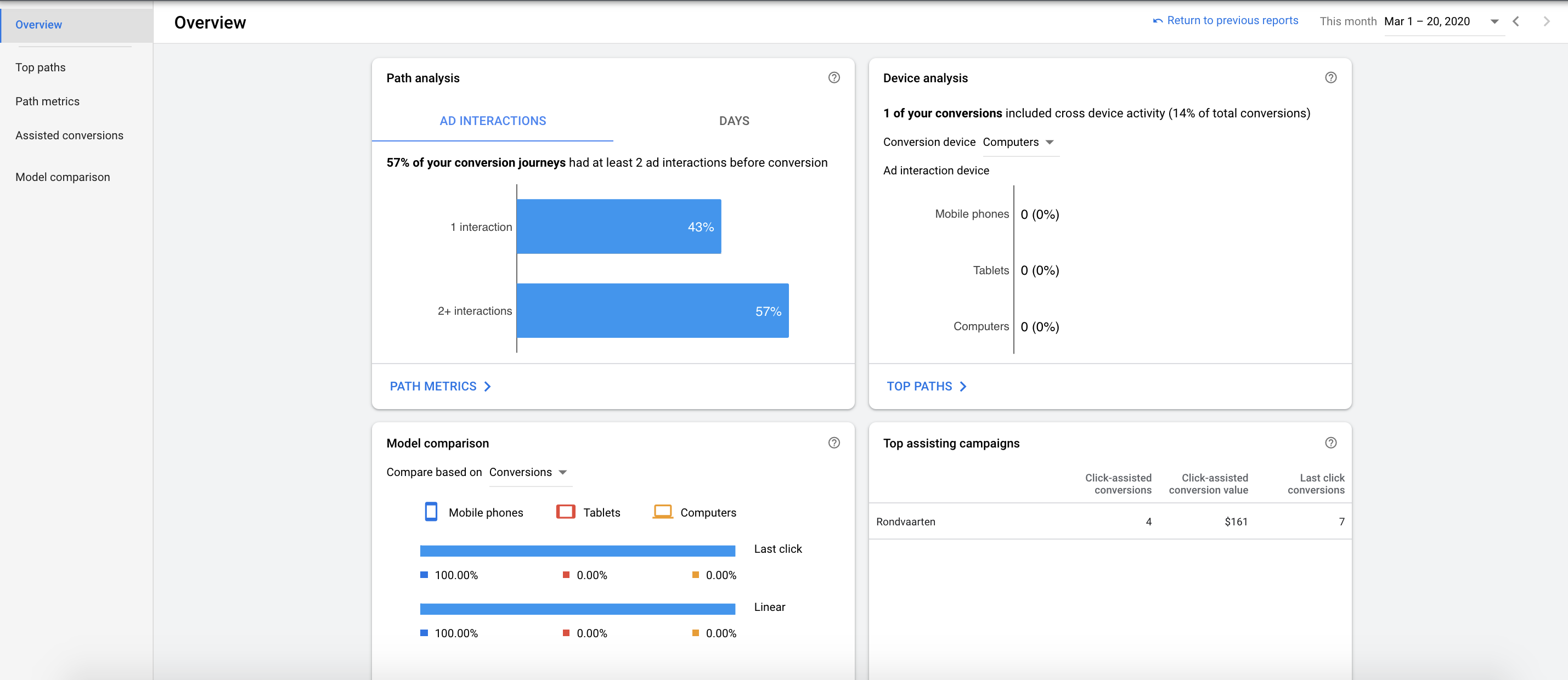The height and width of the screenshot is (680, 1568).
Task: Switch to the DAYS tab
Action: pyautogui.click(x=734, y=121)
